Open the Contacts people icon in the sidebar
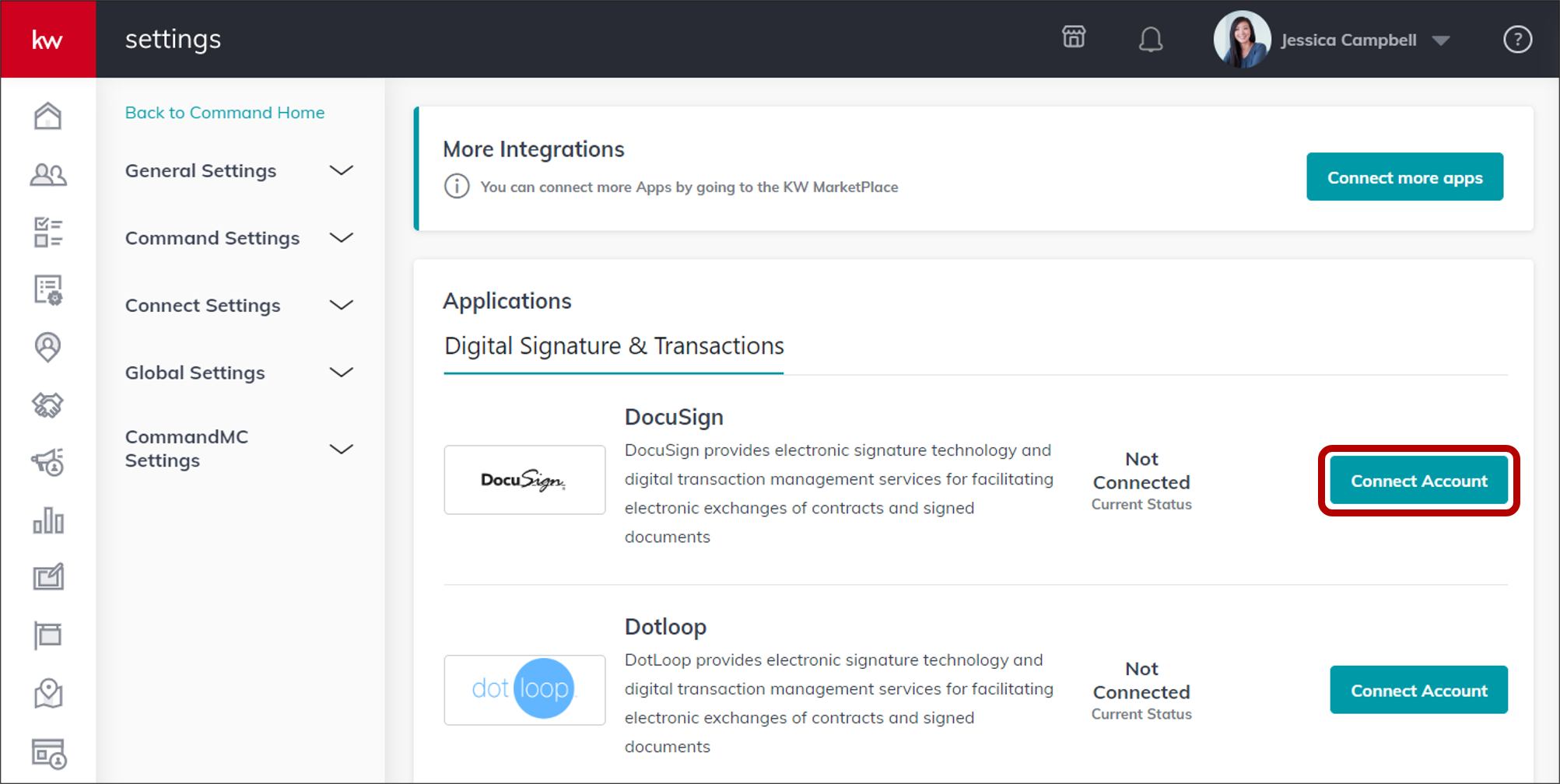This screenshot has height=784, width=1560. pos(47,174)
